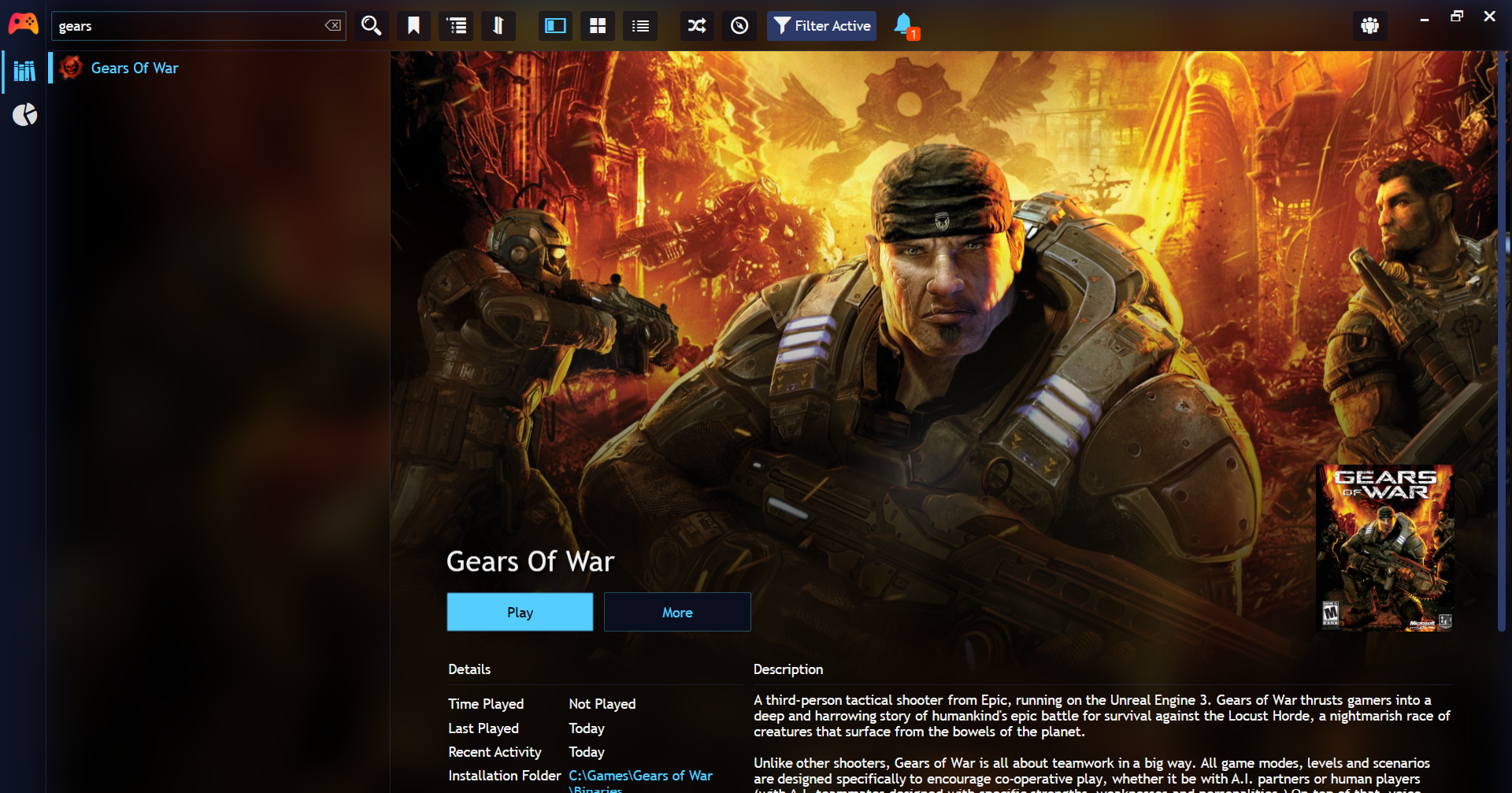Screen dimensions: 1512x793
Task: Click the "Description" section heading
Action: (x=788, y=669)
